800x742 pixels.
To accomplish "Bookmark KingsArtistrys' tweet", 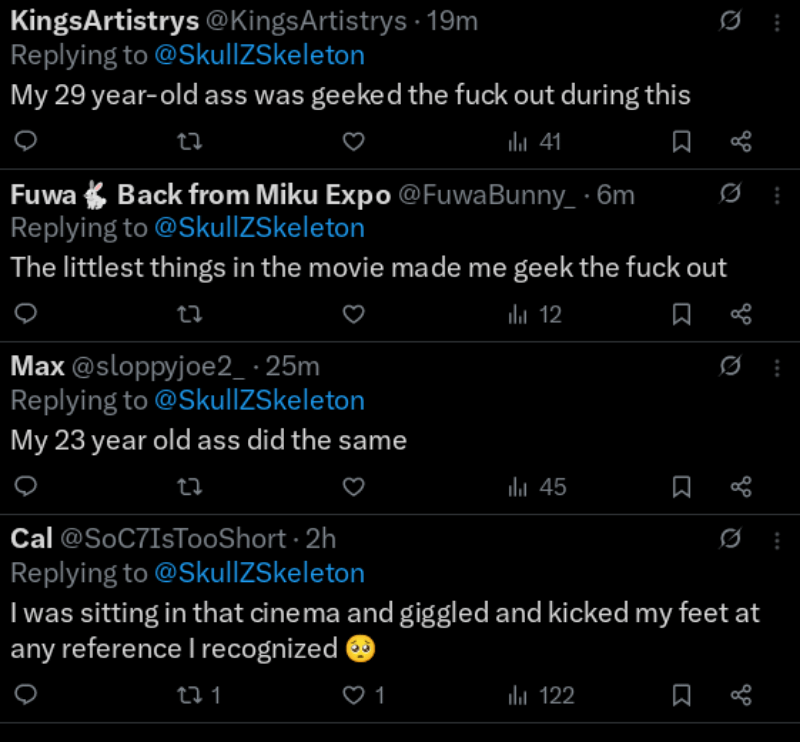I will (681, 142).
